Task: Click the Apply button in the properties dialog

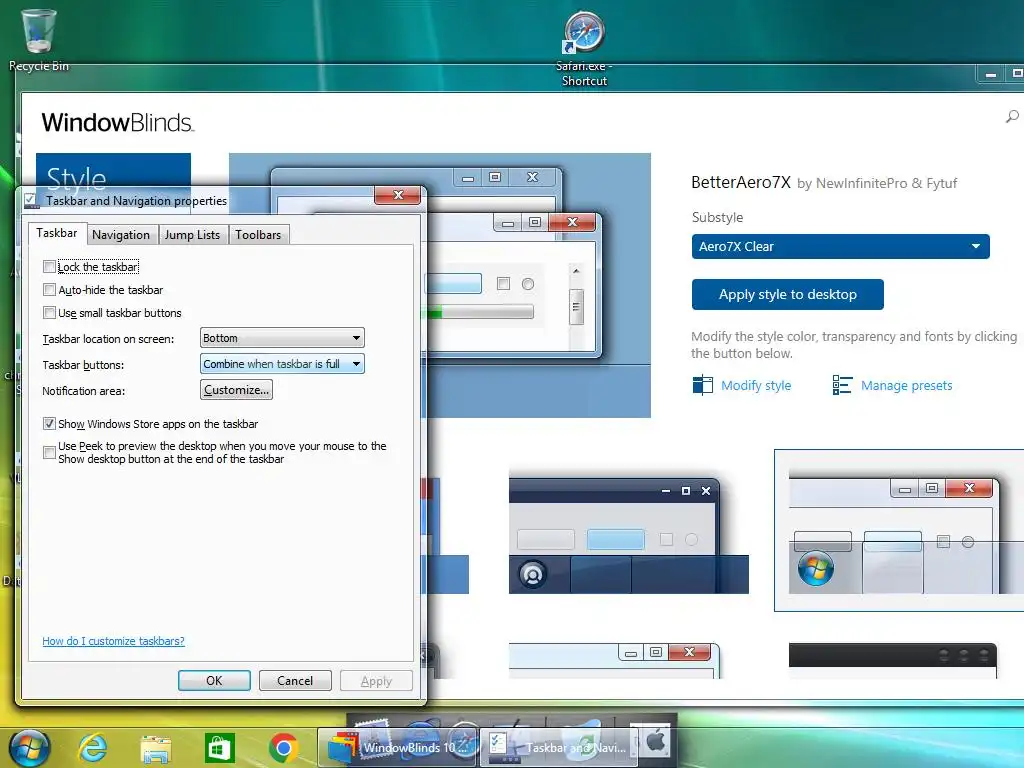Action: pyautogui.click(x=376, y=680)
